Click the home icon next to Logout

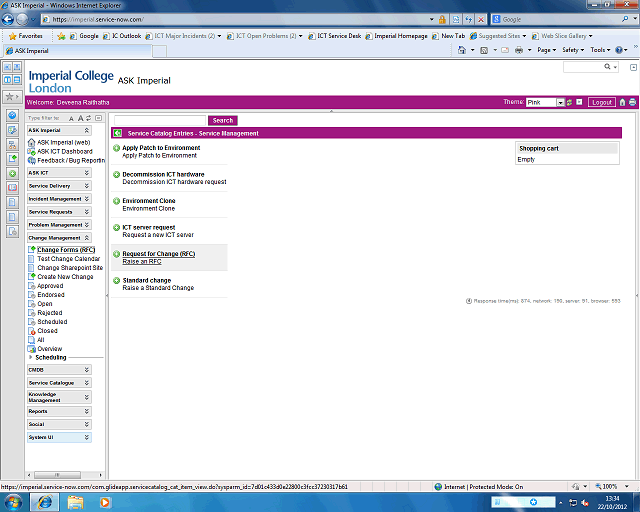coord(622,102)
